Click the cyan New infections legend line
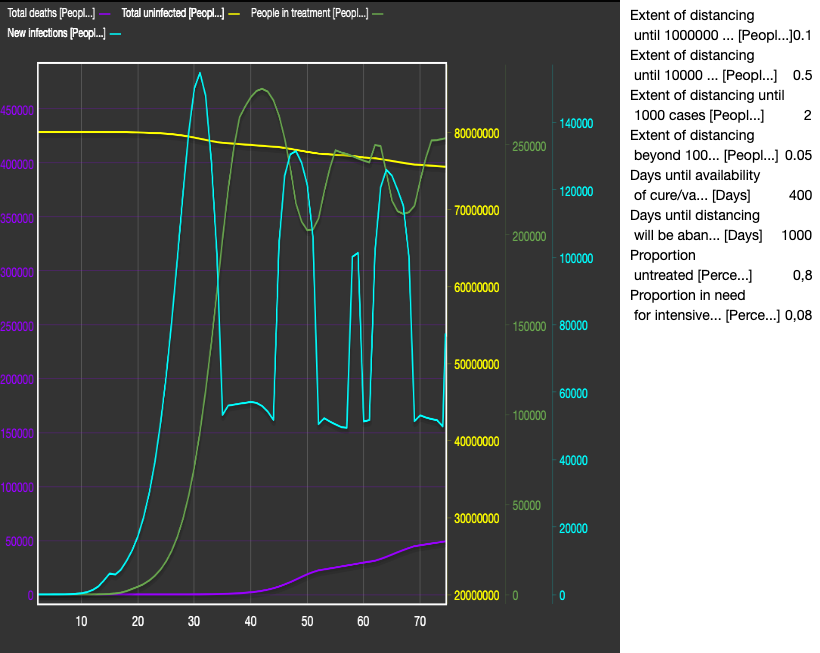 point(115,34)
